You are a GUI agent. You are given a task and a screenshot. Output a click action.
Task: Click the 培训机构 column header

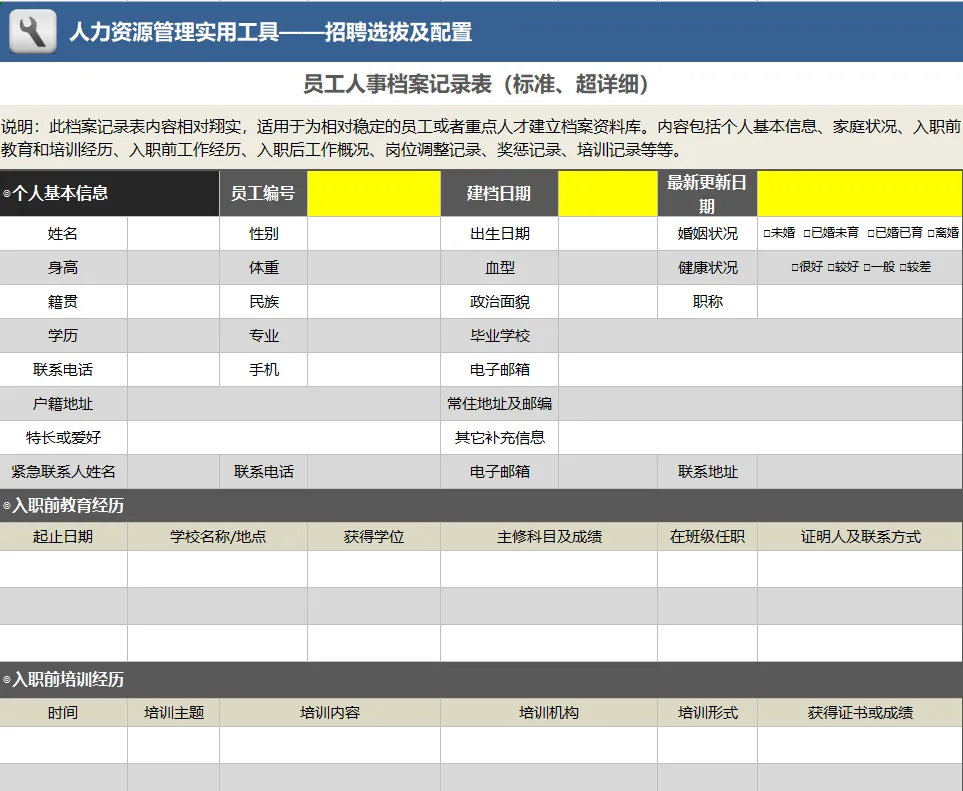click(x=549, y=712)
